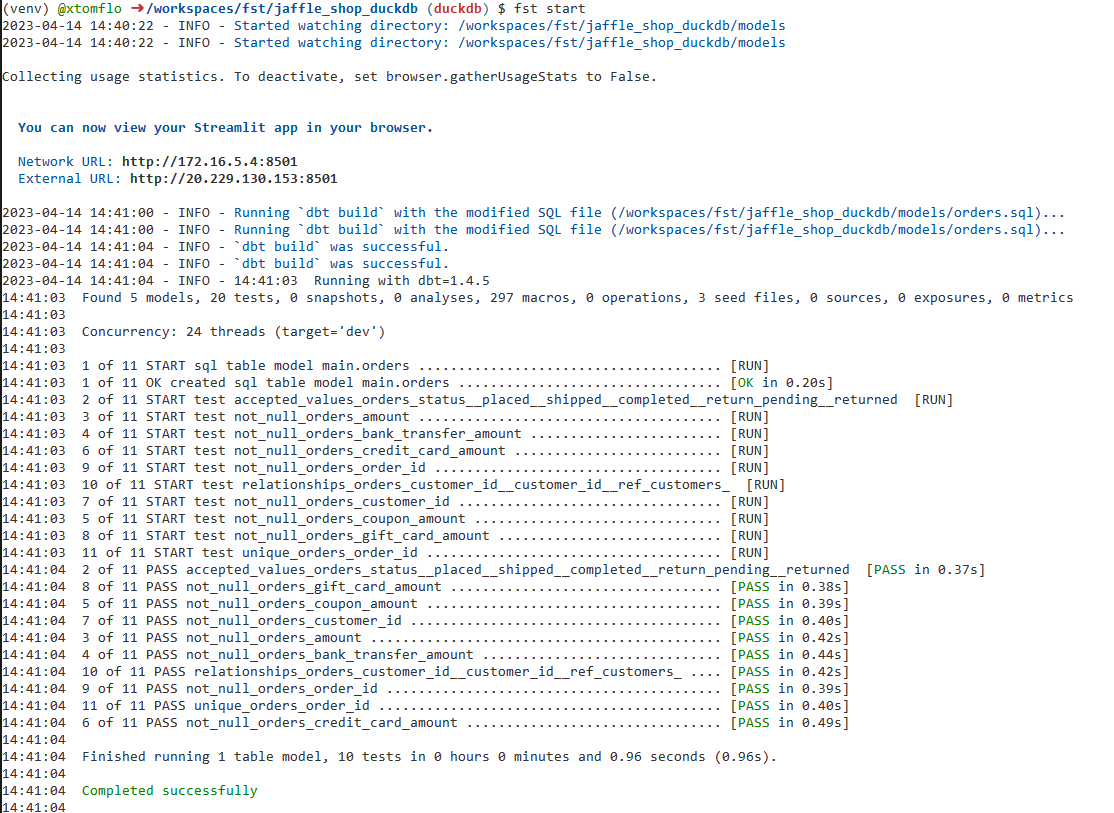The height and width of the screenshot is (813, 1114).
Task: Select '11 of 11 START test unique_orders_order_id'
Action: point(249,552)
